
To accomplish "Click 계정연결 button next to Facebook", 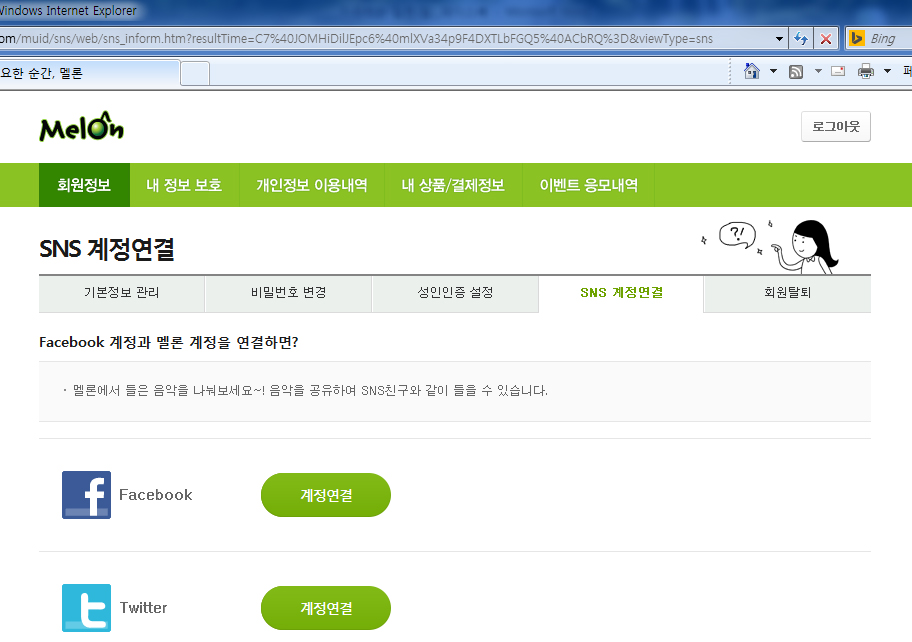I will (326, 495).
